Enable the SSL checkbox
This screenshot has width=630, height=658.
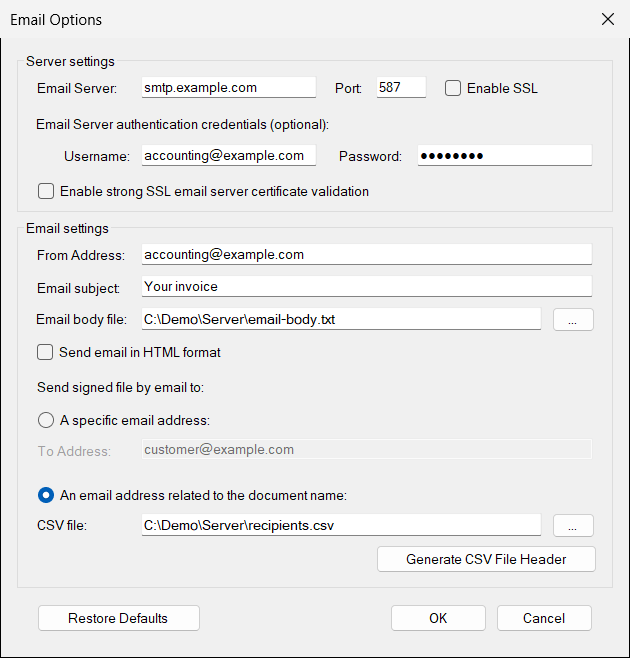453,88
